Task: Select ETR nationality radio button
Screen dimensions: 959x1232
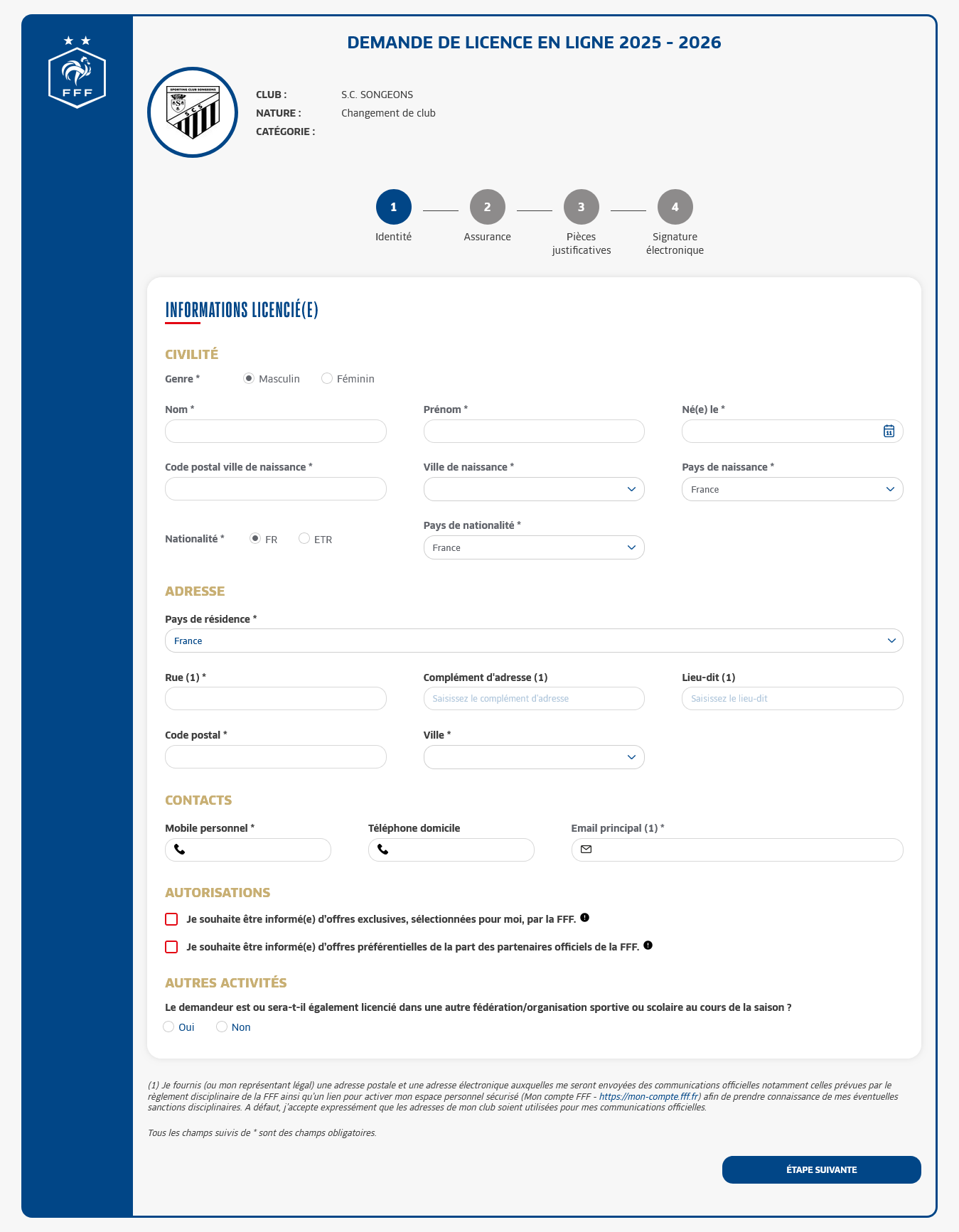Action: (x=304, y=539)
